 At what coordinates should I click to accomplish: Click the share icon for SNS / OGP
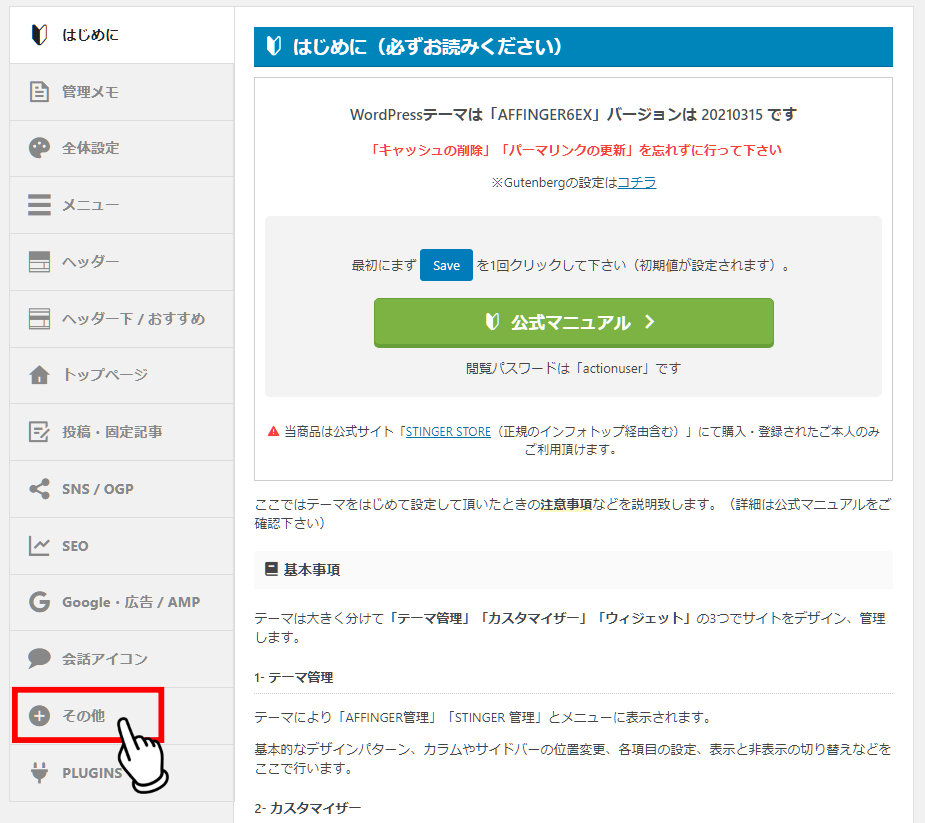39,488
